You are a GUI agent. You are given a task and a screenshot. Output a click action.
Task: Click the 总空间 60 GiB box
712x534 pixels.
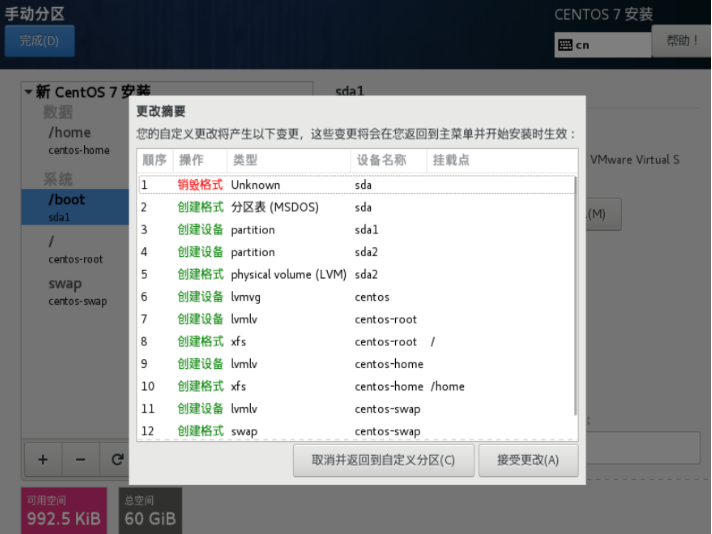tap(150, 511)
